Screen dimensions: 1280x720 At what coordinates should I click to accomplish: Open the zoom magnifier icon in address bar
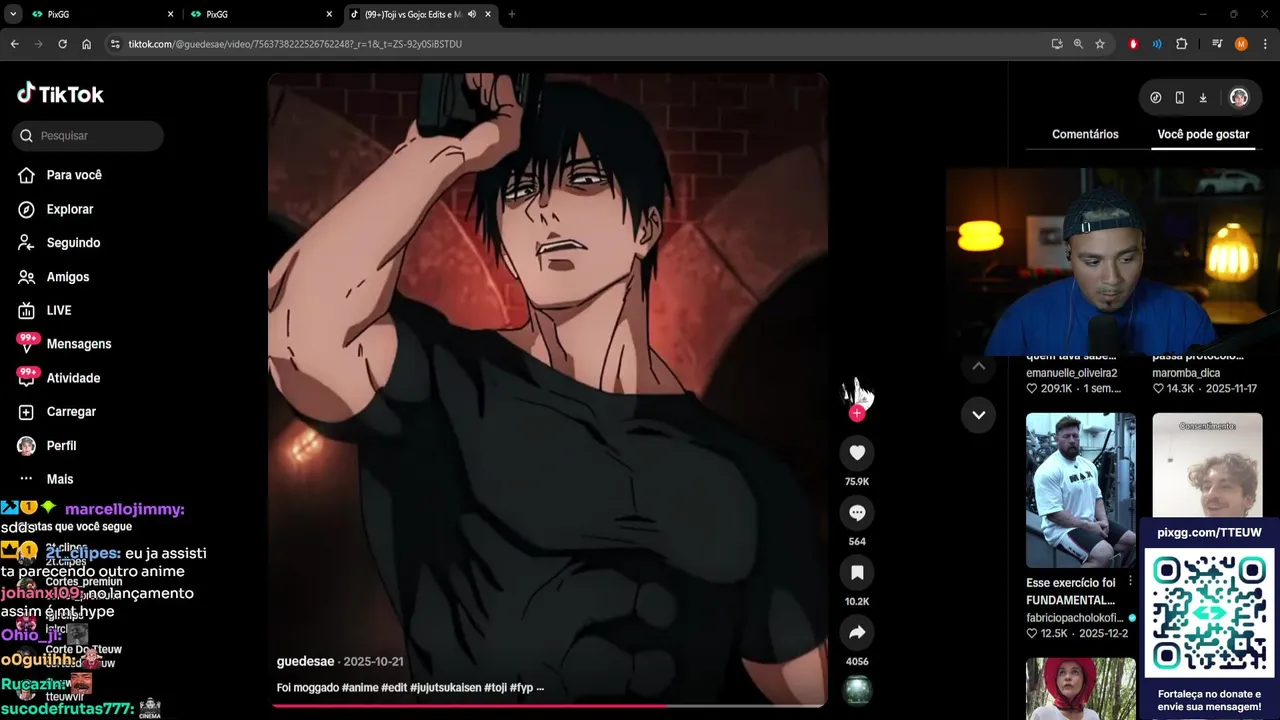tap(1078, 44)
